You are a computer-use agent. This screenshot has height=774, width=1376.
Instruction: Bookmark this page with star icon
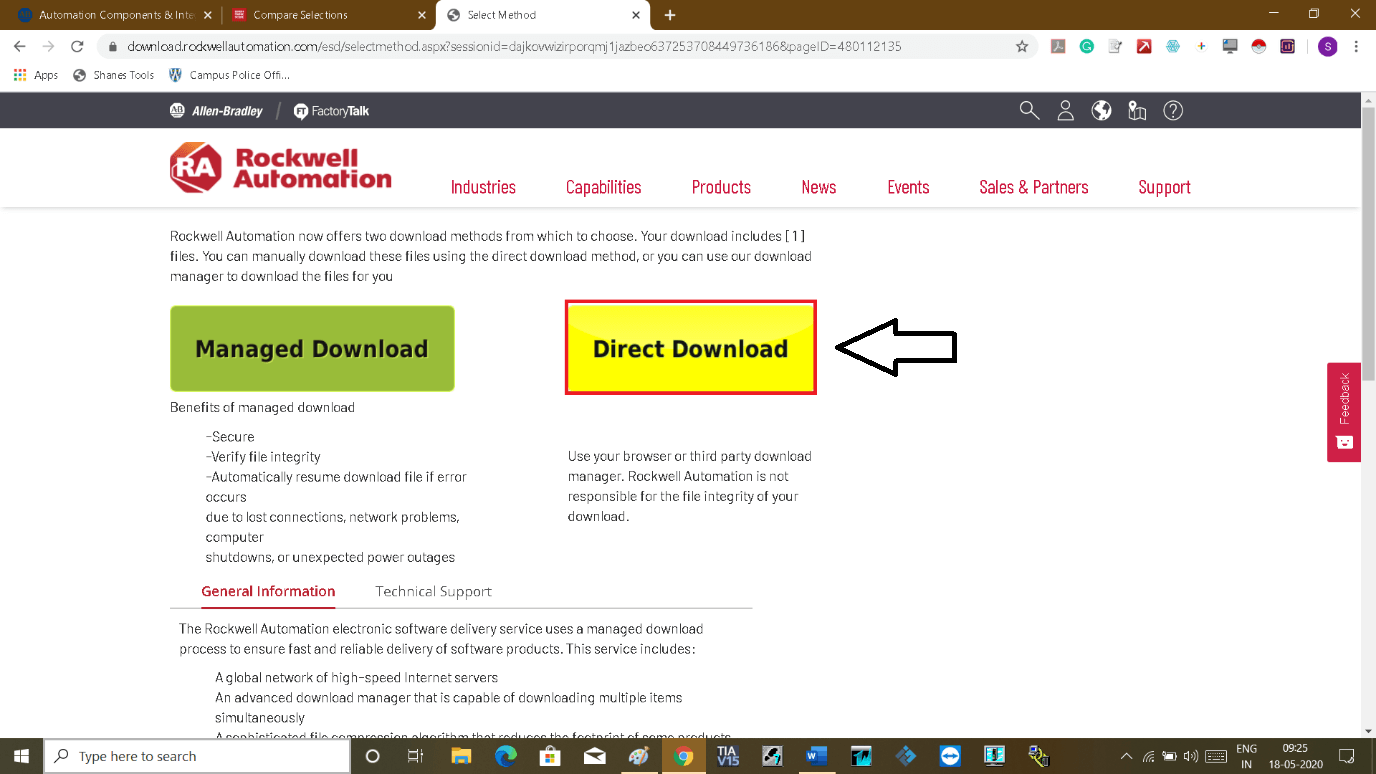(x=1021, y=46)
